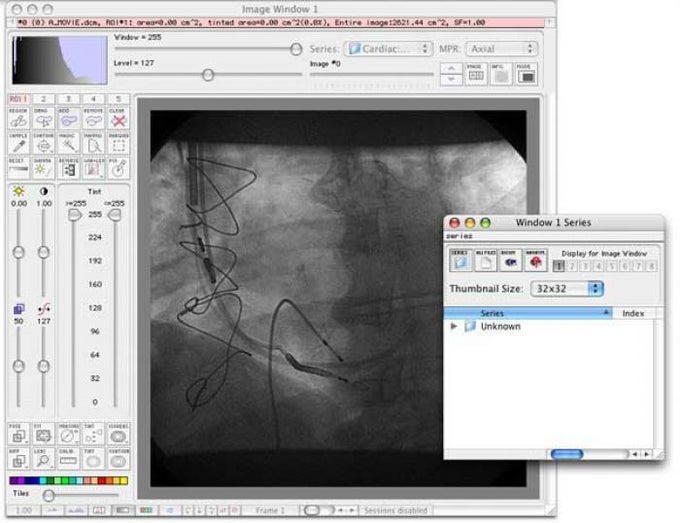Pick the MAGIC wand tool
The height and width of the screenshot is (523, 680).
point(69,143)
